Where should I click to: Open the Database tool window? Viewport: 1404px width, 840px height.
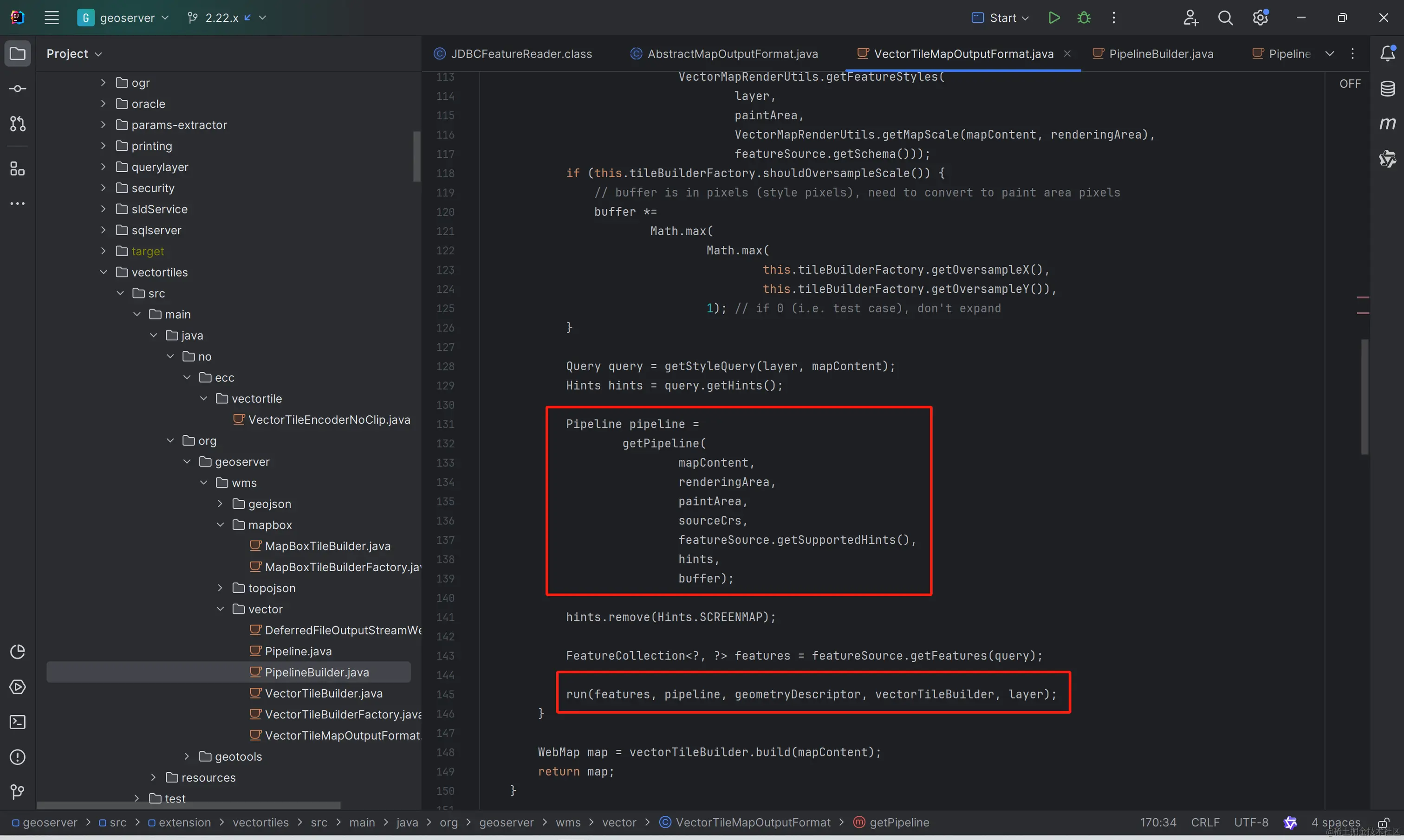point(1388,88)
